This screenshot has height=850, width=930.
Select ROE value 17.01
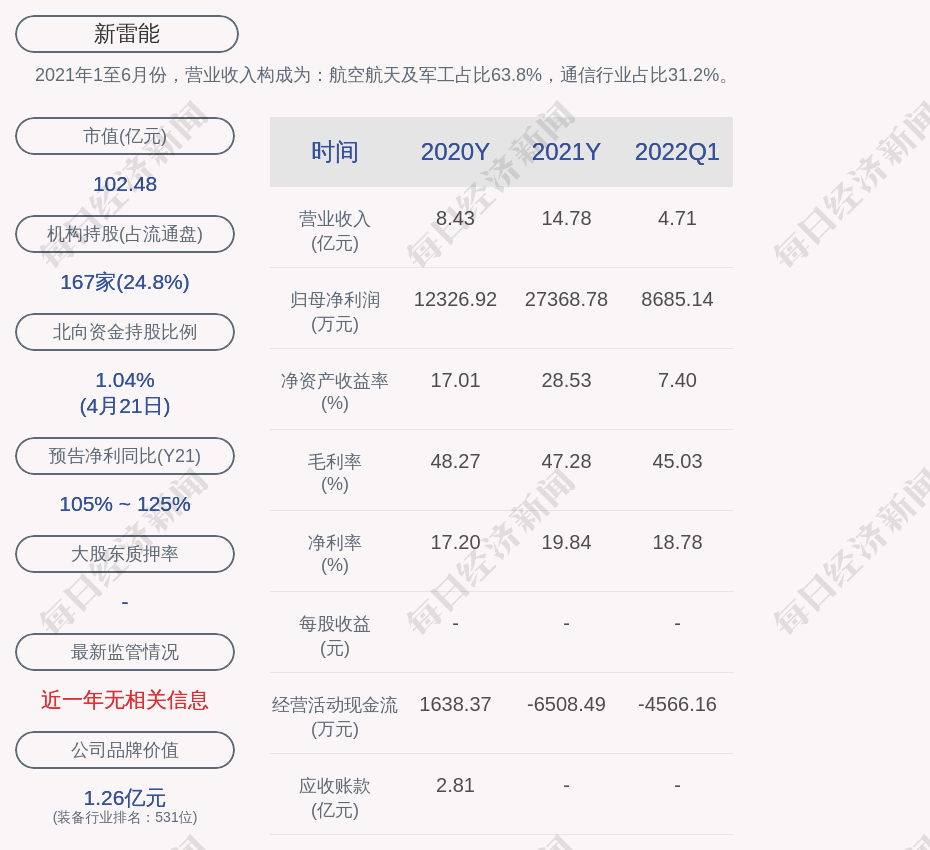tap(456, 380)
